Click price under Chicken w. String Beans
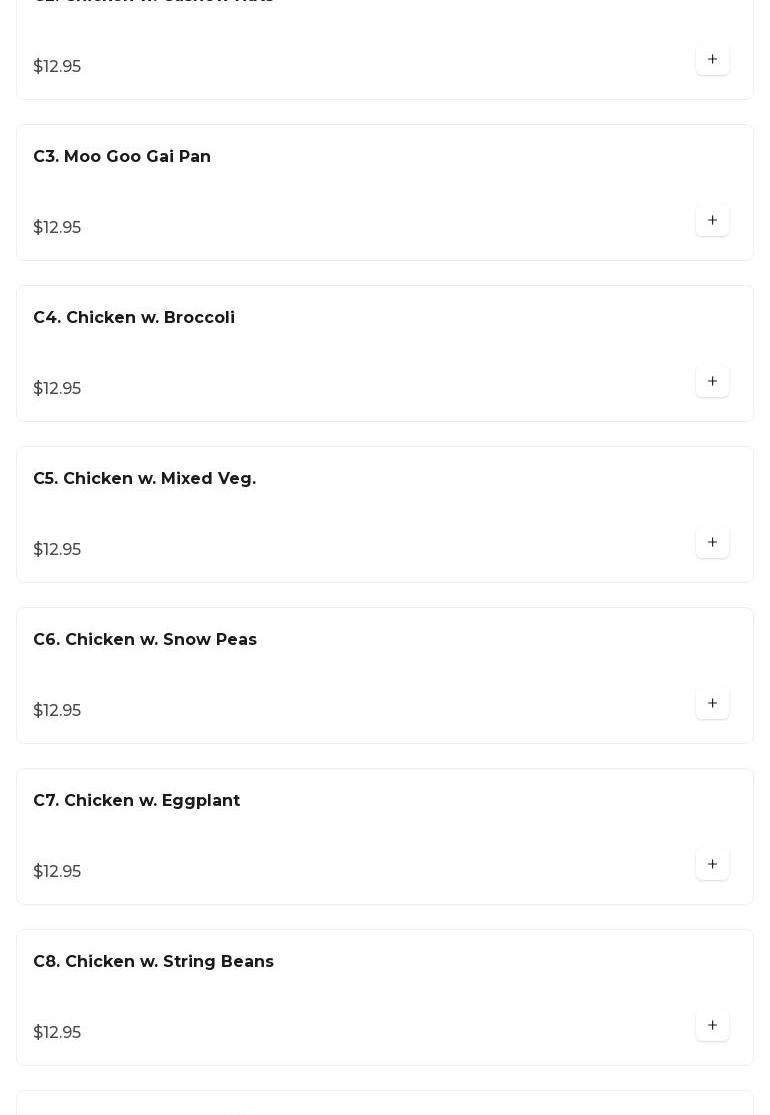 click(57, 1033)
